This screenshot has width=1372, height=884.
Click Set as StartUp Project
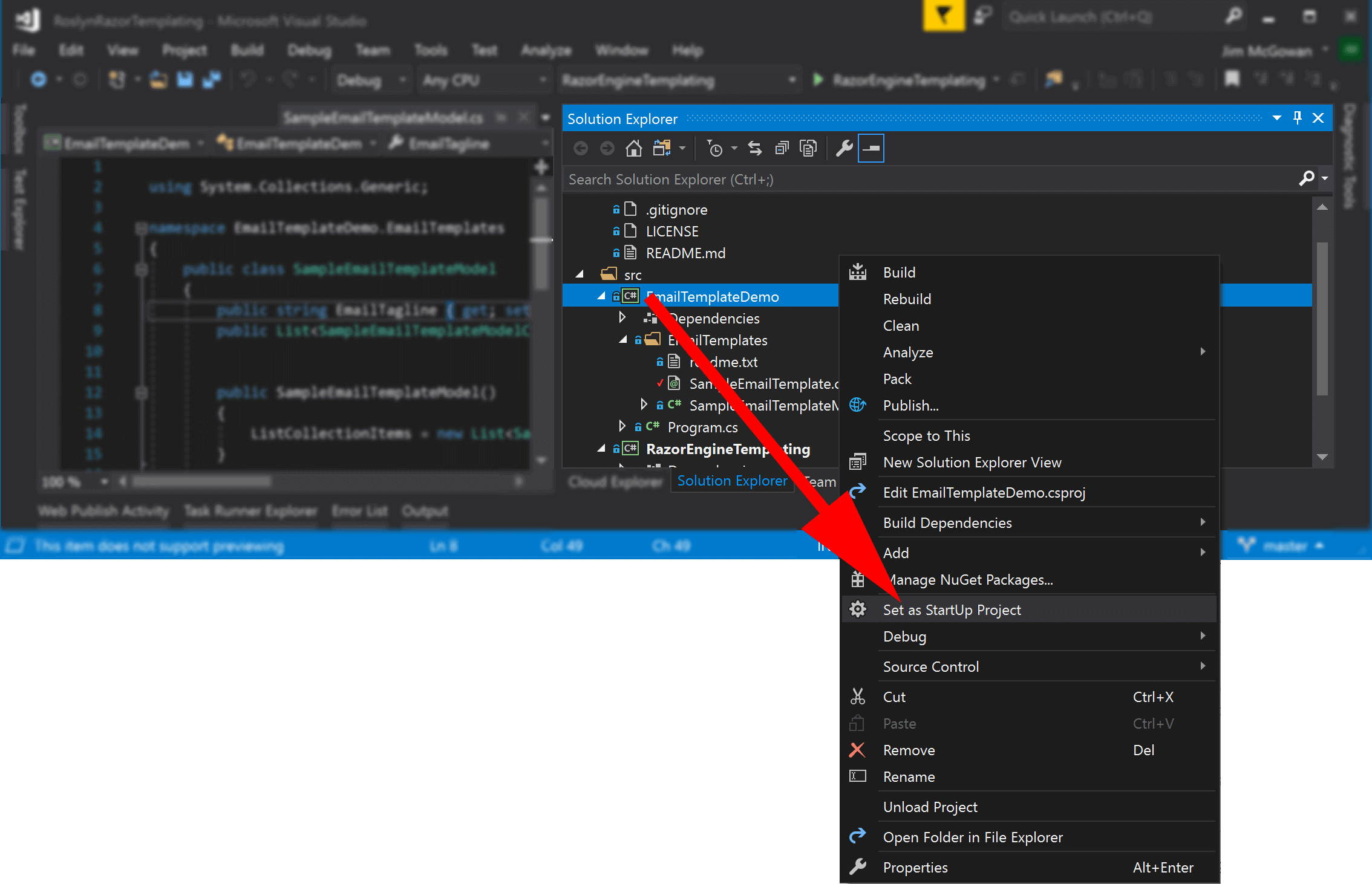point(1029,610)
